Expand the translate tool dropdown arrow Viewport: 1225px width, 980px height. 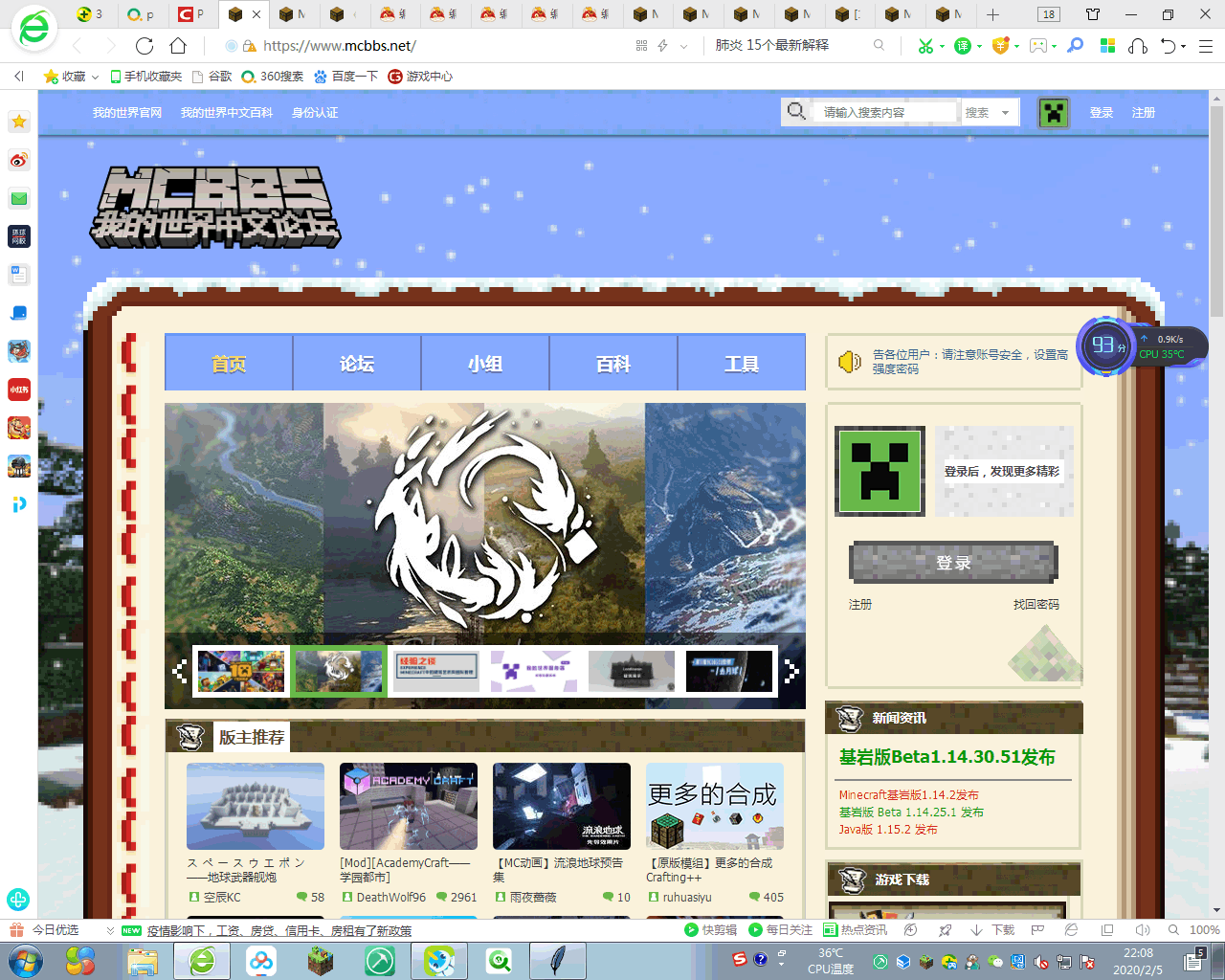coord(980,46)
